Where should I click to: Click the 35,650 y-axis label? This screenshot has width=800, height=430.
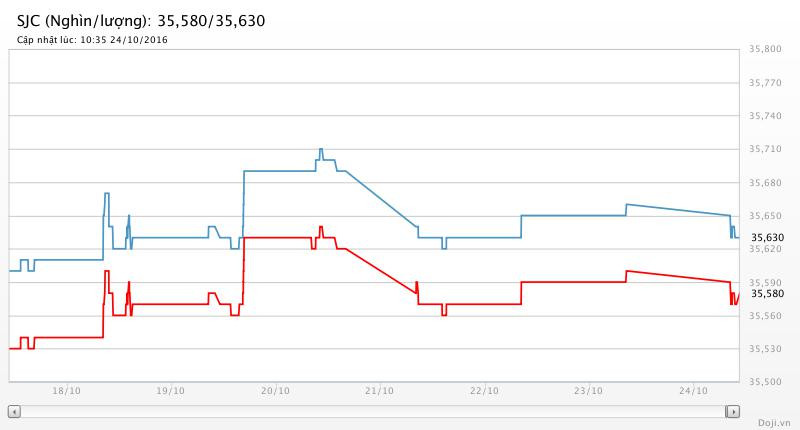click(767, 216)
